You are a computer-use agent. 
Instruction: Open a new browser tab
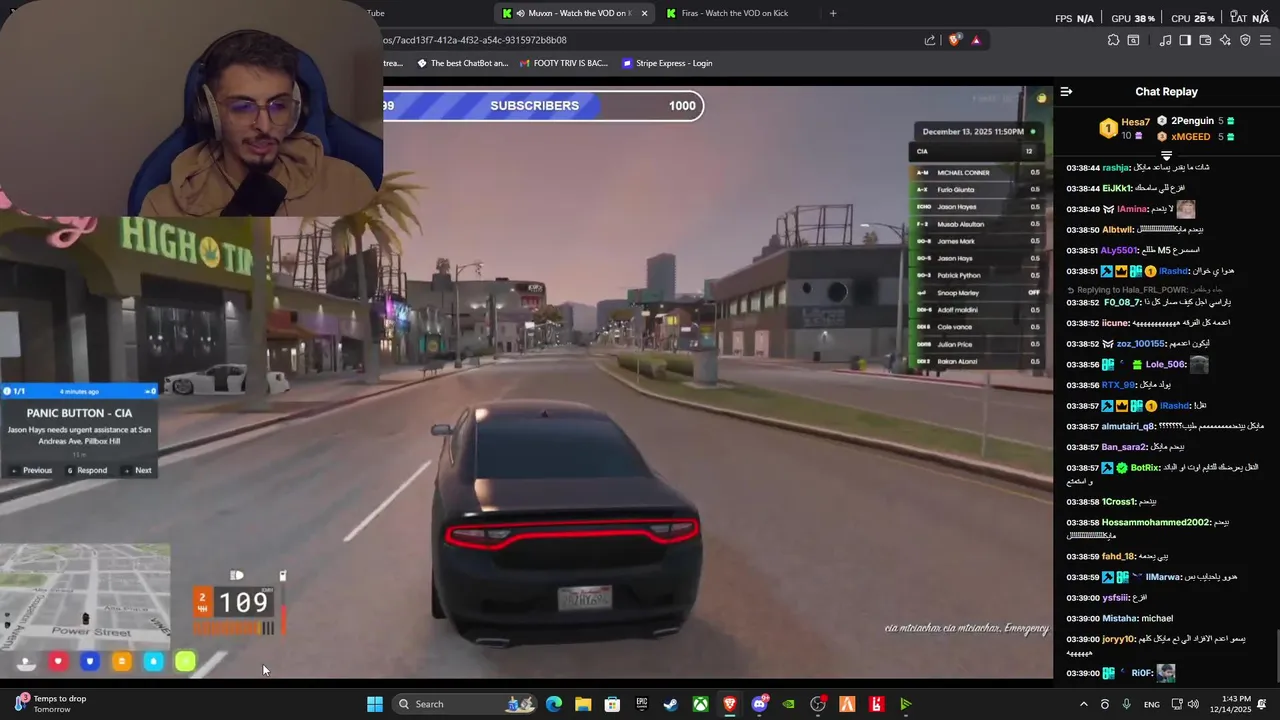pos(833,13)
